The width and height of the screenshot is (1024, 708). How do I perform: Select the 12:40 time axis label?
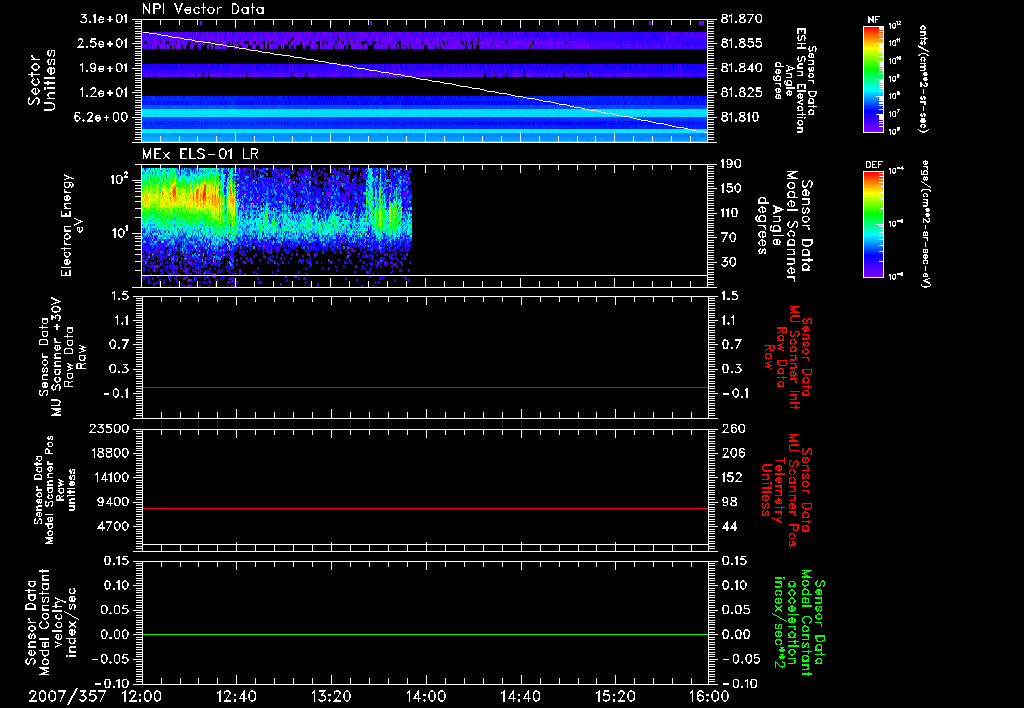click(237, 696)
